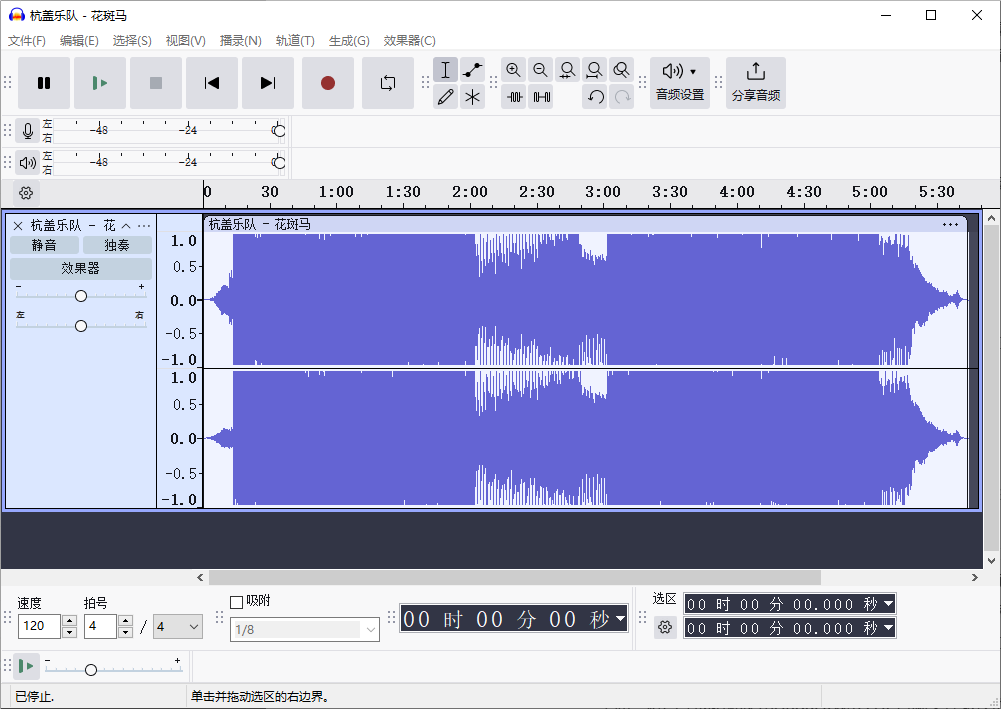Image resolution: width=1001 pixels, height=709 pixels.
Task: Open the beat denominator dropdown showing 4
Action: click(177, 626)
